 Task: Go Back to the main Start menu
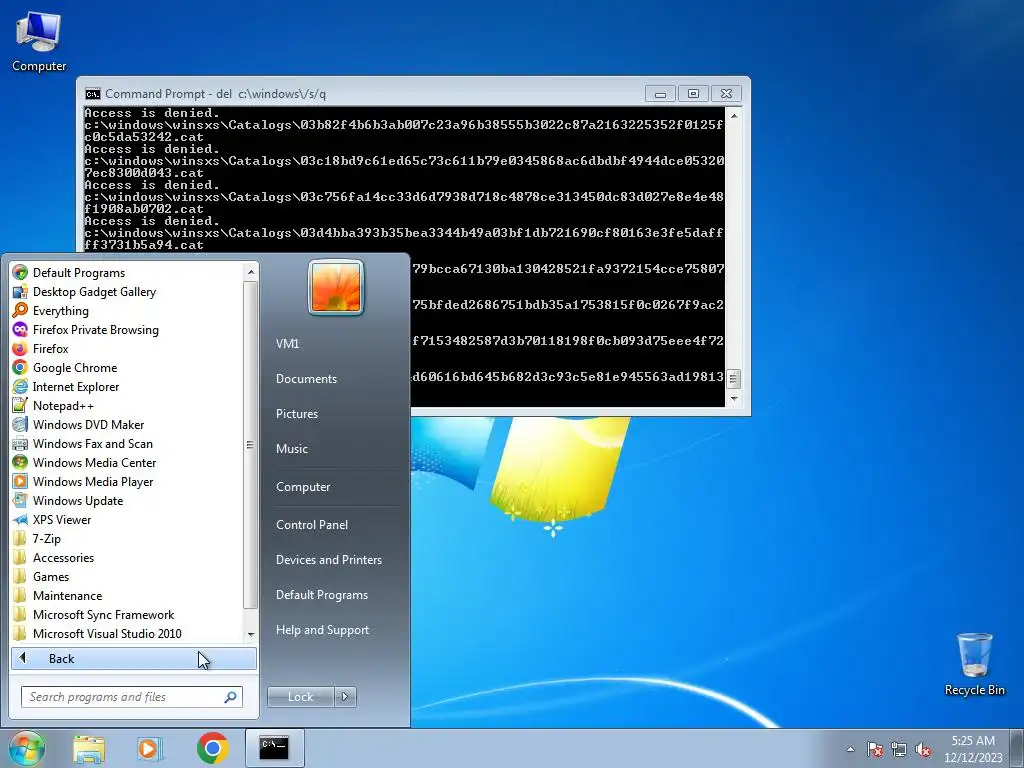click(x=133, y=658)
